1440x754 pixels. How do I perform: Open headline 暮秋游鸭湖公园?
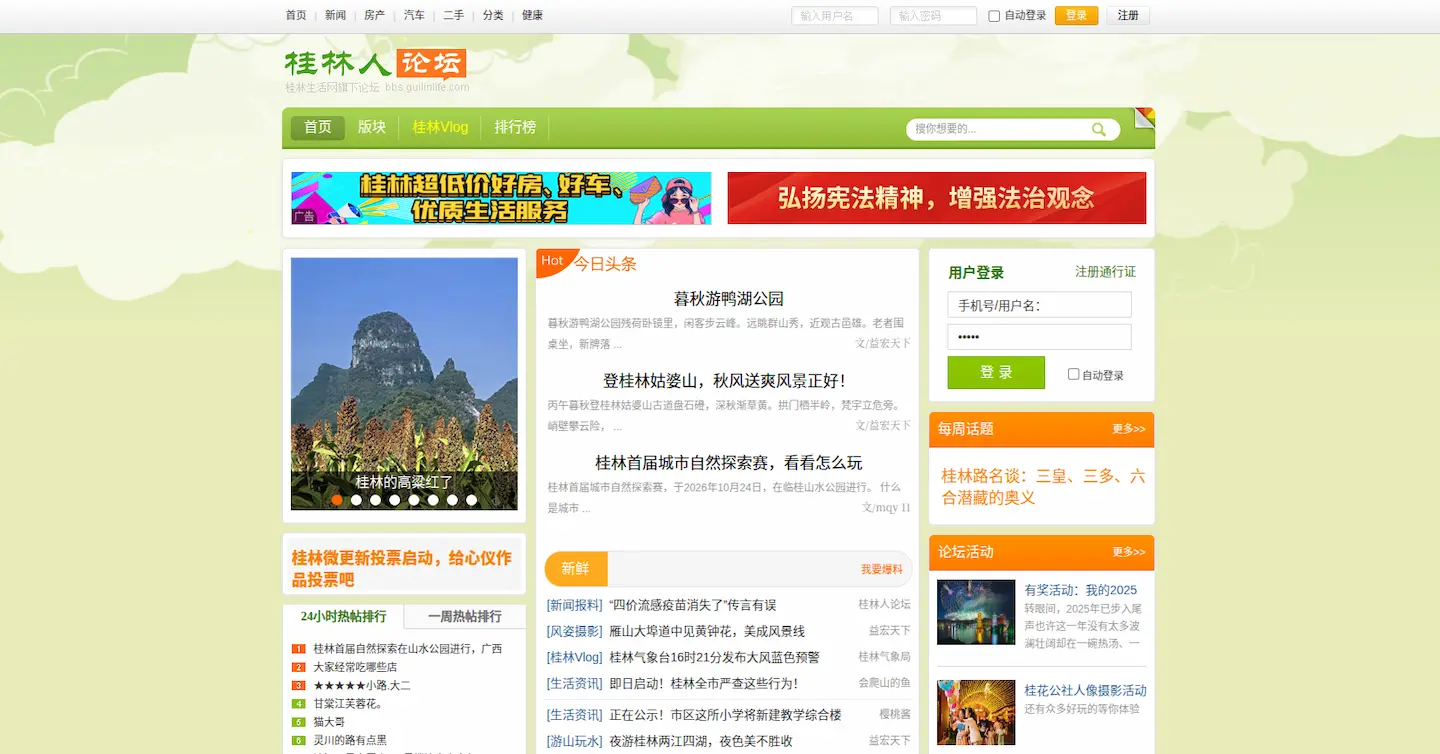(x=729, y=299)
